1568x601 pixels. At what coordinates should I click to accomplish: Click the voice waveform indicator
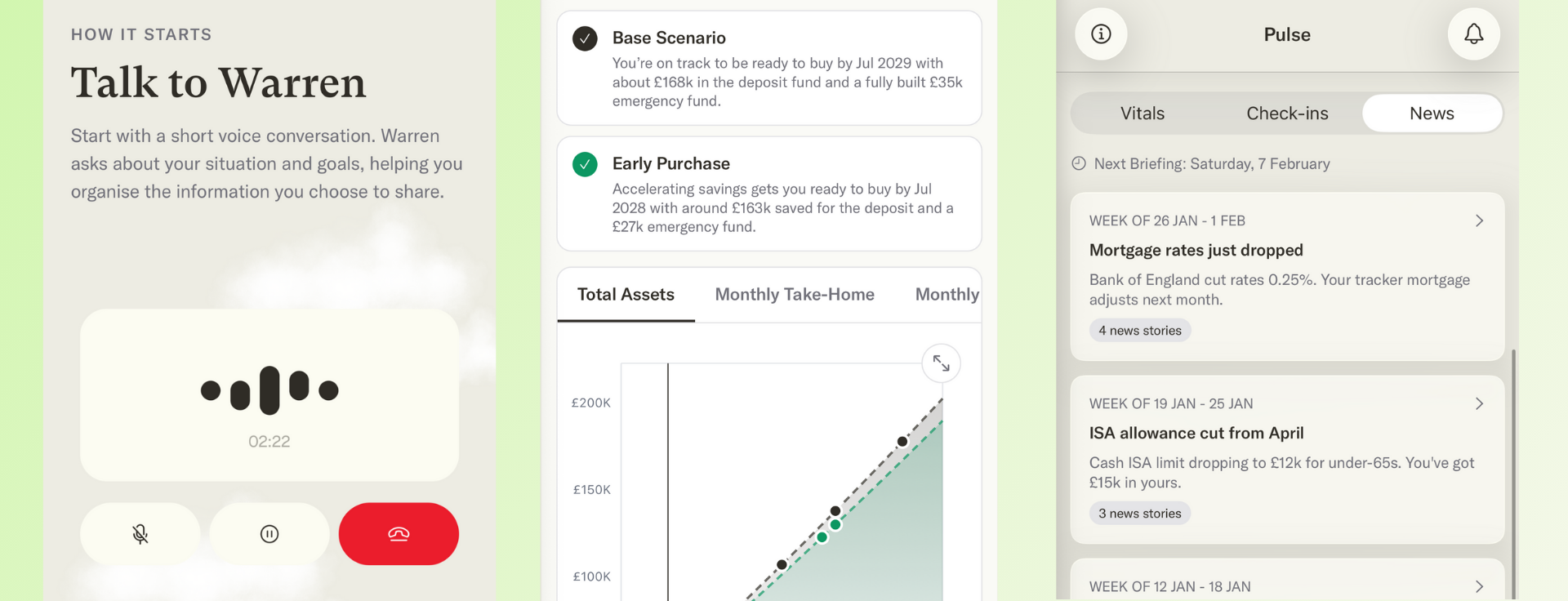click(x=269, y=390)
